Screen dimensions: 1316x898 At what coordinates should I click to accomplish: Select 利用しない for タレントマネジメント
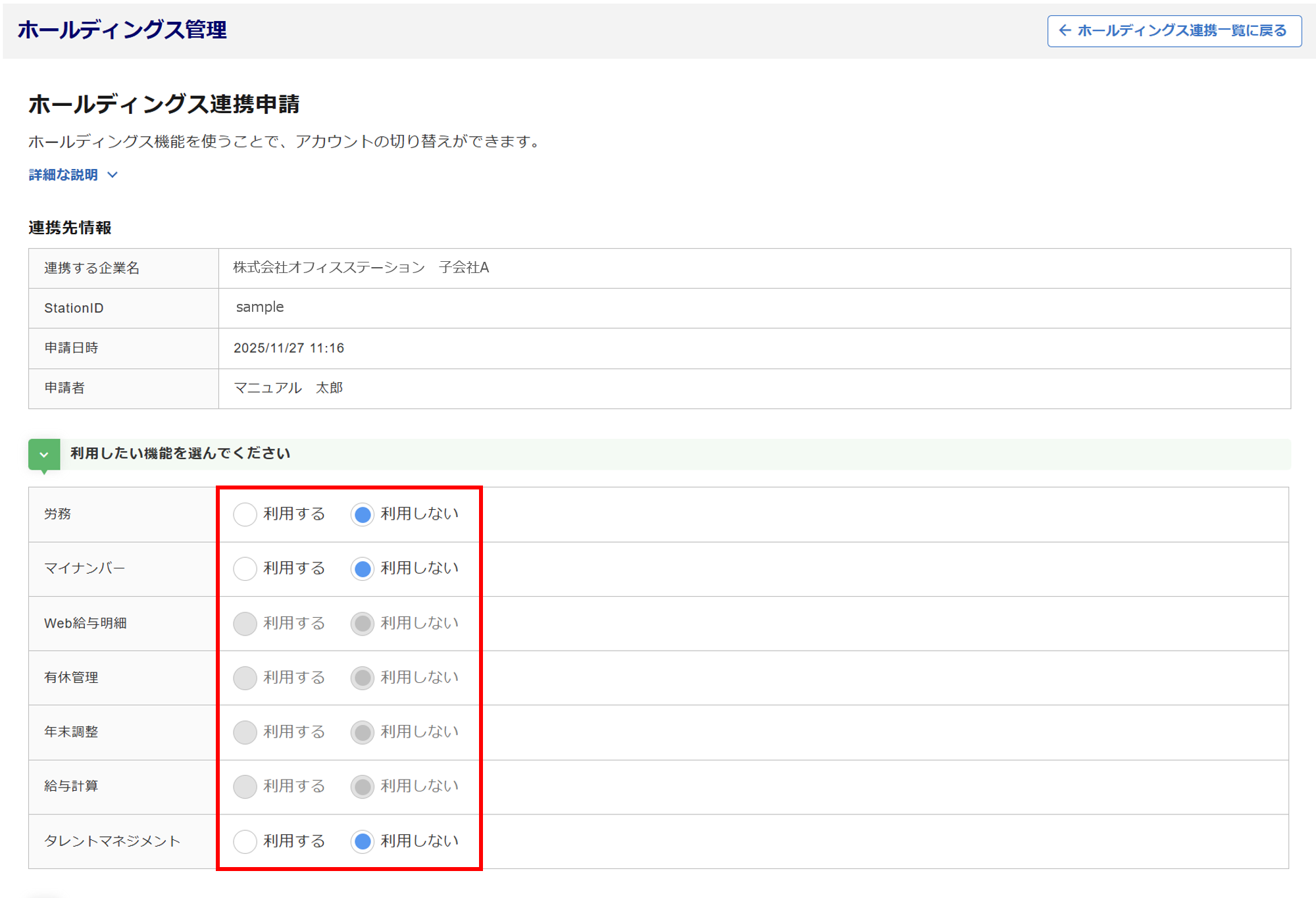pos(363,841)
